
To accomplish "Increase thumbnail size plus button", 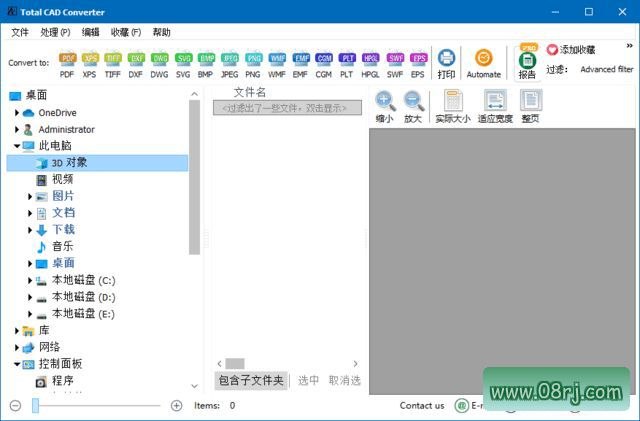I will (x=176, y=405).
